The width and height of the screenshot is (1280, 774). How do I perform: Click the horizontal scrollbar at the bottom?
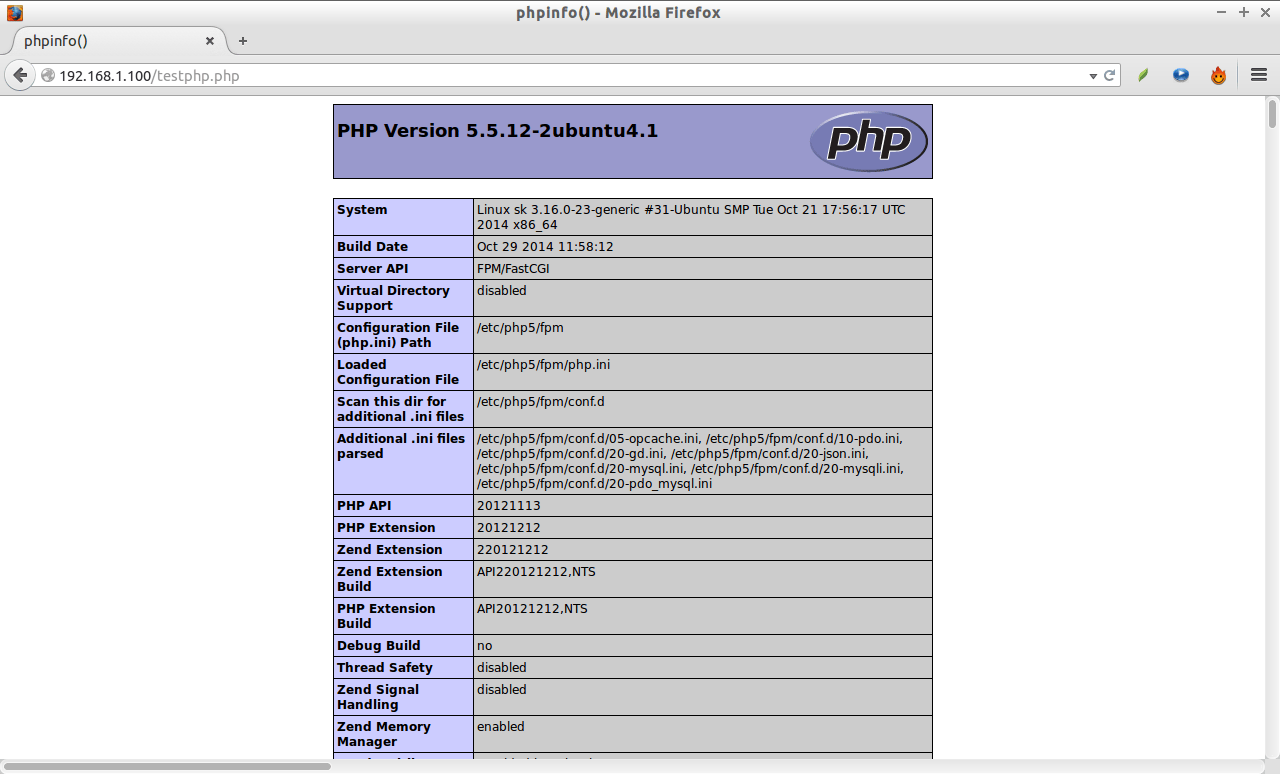pos(168,767)
